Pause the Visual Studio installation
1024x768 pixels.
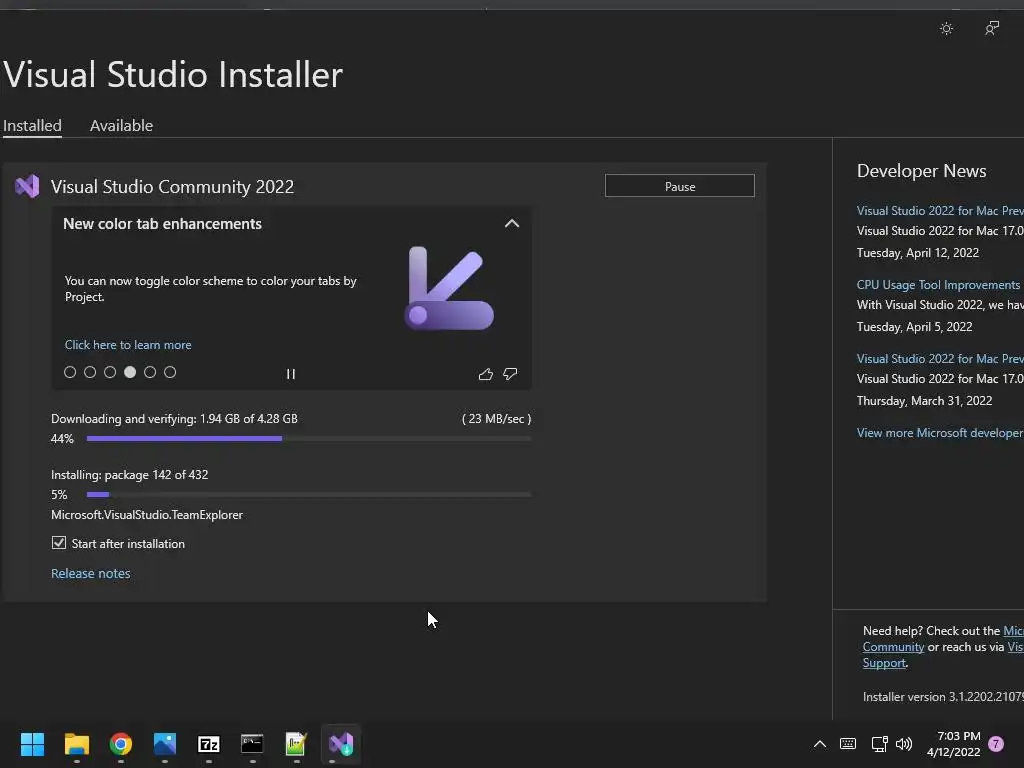coord(679,186)
